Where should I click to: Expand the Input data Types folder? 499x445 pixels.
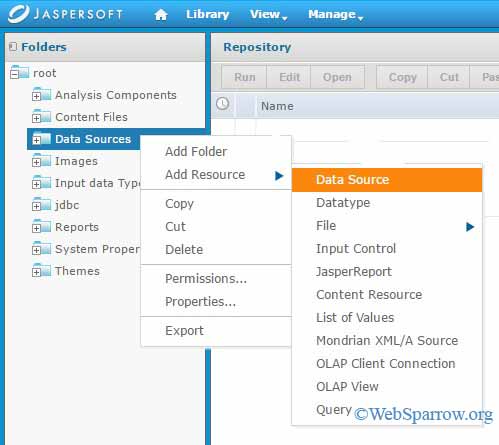(x=36, y=184)
